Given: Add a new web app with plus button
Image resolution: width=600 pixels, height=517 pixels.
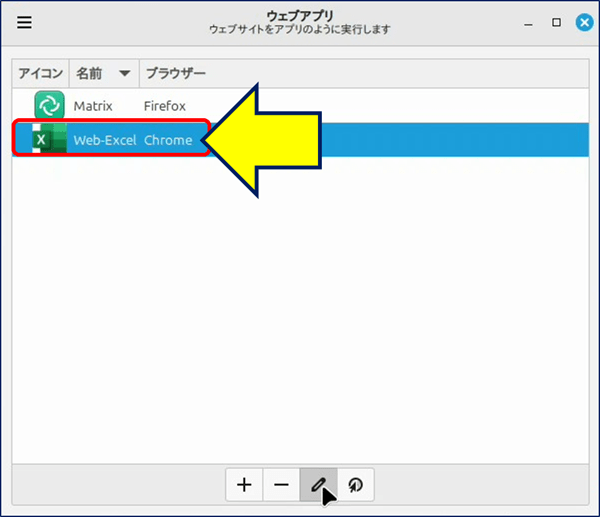Looking at the screenshot, I should pos(244,485).
